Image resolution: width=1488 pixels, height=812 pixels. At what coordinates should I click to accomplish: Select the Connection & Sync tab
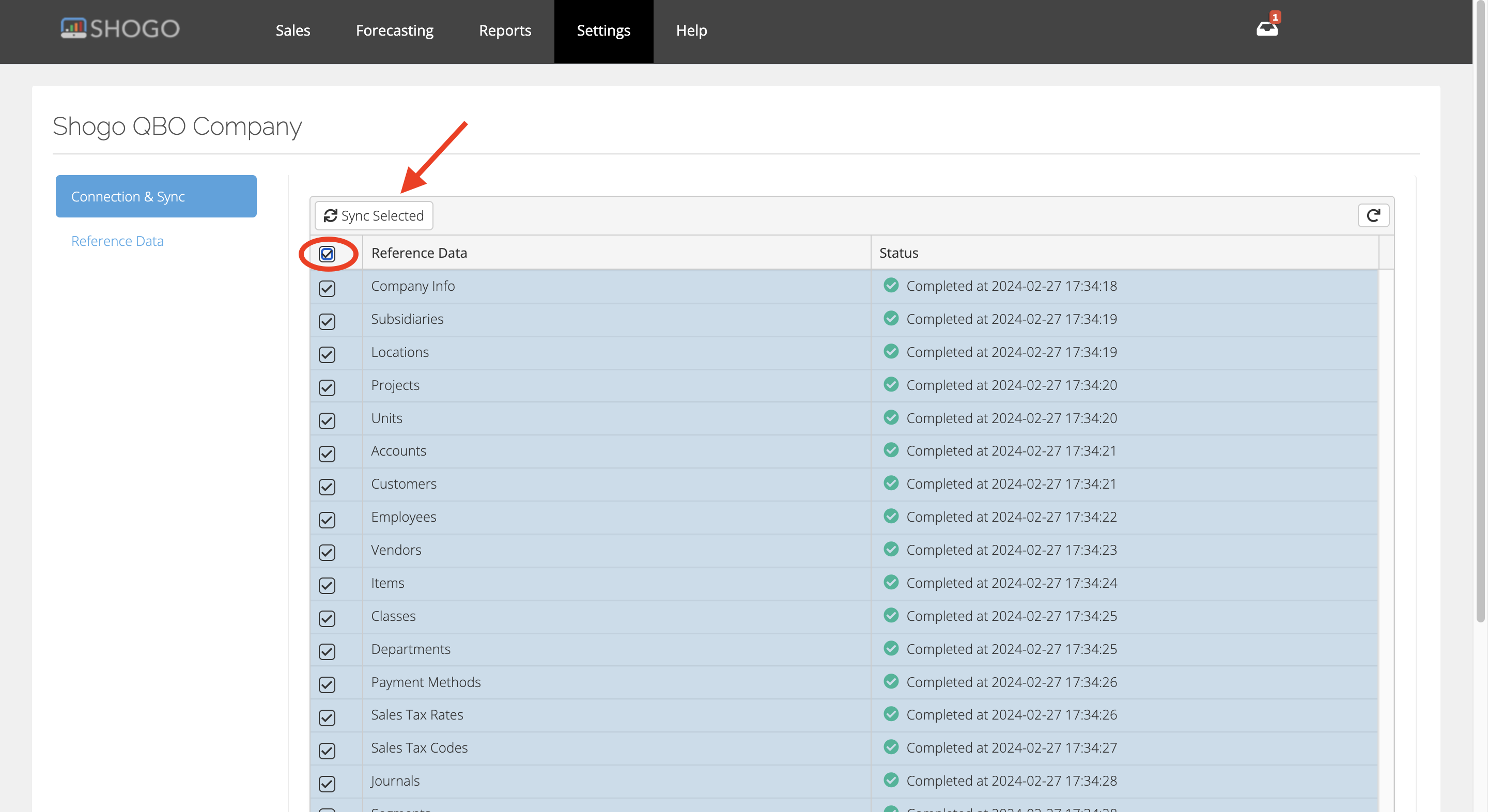(x=156, y=196)
